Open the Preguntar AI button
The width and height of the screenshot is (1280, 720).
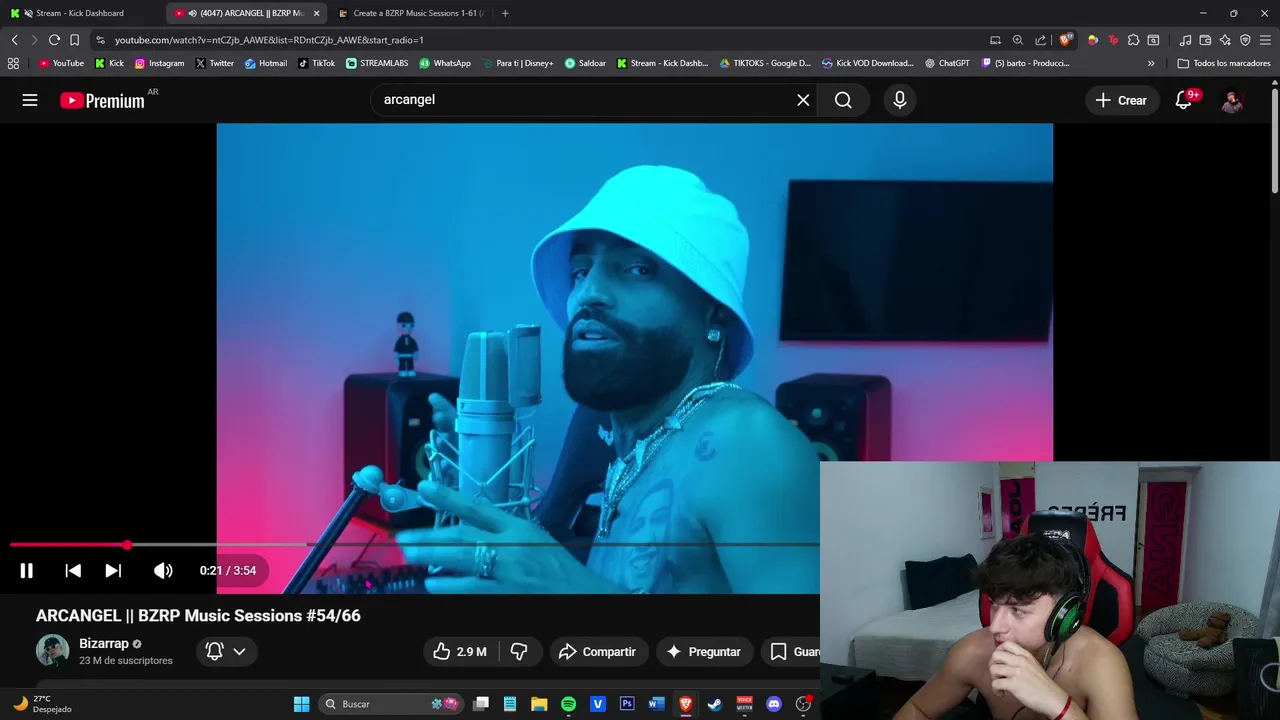[x=704, y=652]
